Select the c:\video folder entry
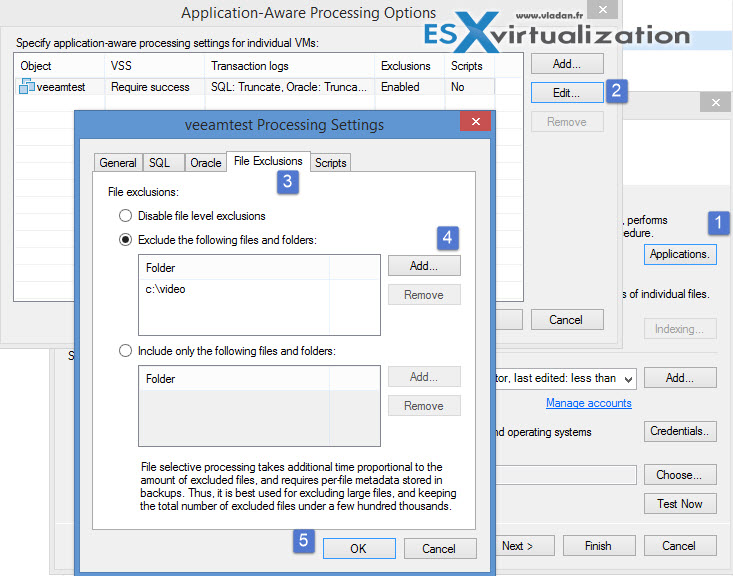This screenshot has width=733, height=576. pos(165,289)
